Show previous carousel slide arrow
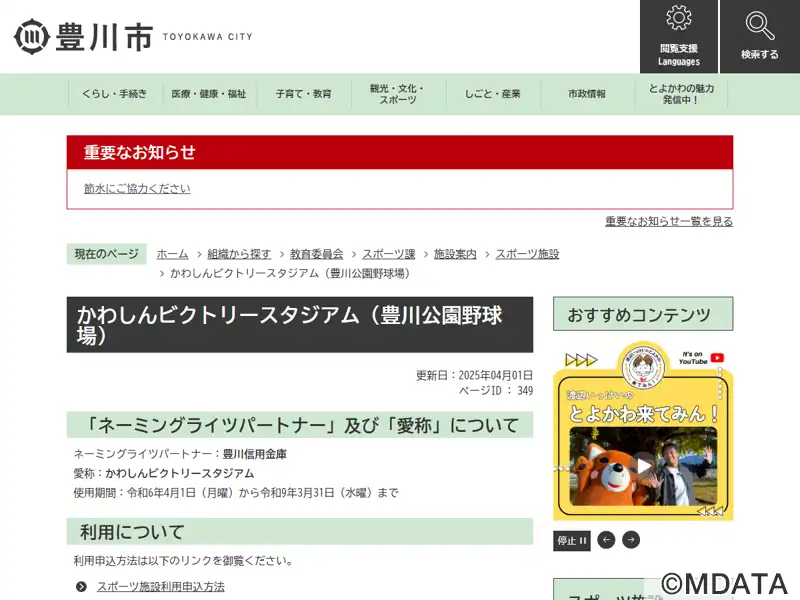 pos(606,540)
